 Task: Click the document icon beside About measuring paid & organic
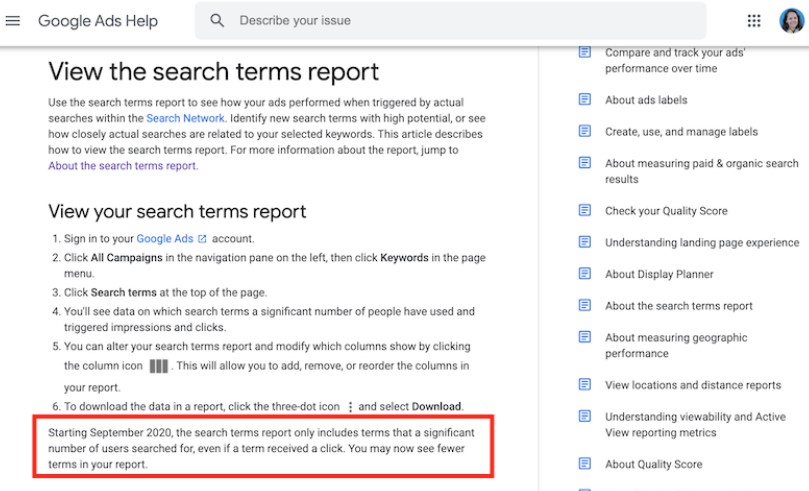pyautogui.click(x=585, y=162)
